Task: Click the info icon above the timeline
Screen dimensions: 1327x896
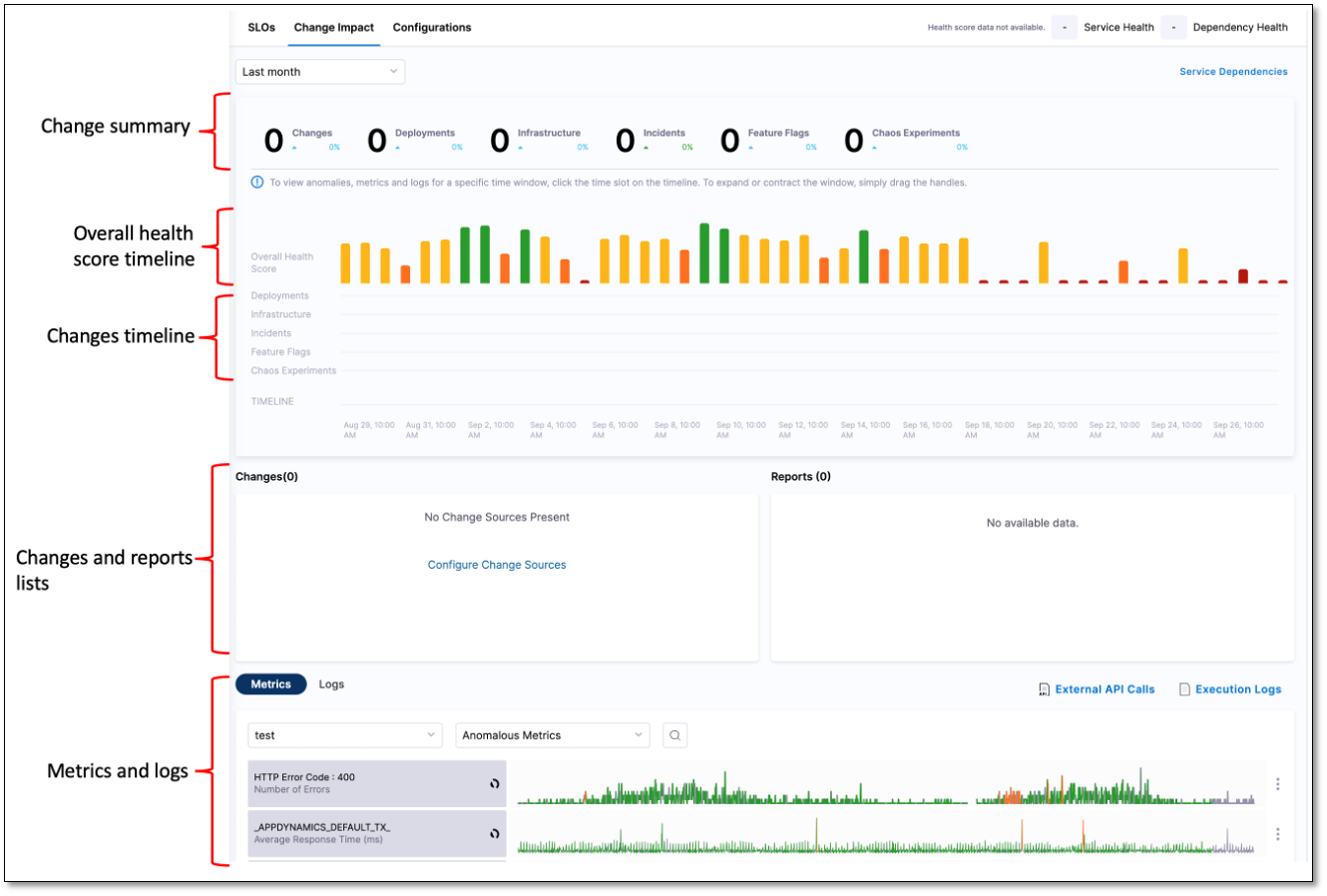Action: (257, 183)
